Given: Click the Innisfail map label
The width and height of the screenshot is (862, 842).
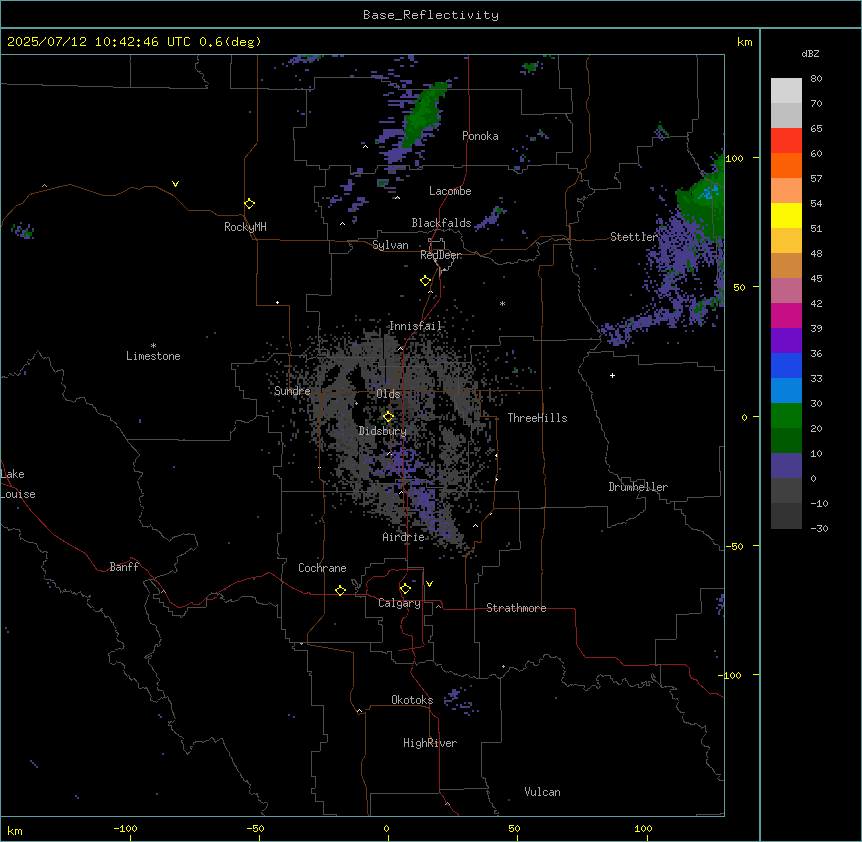Looking at the screenshot, I should point(416,326).
